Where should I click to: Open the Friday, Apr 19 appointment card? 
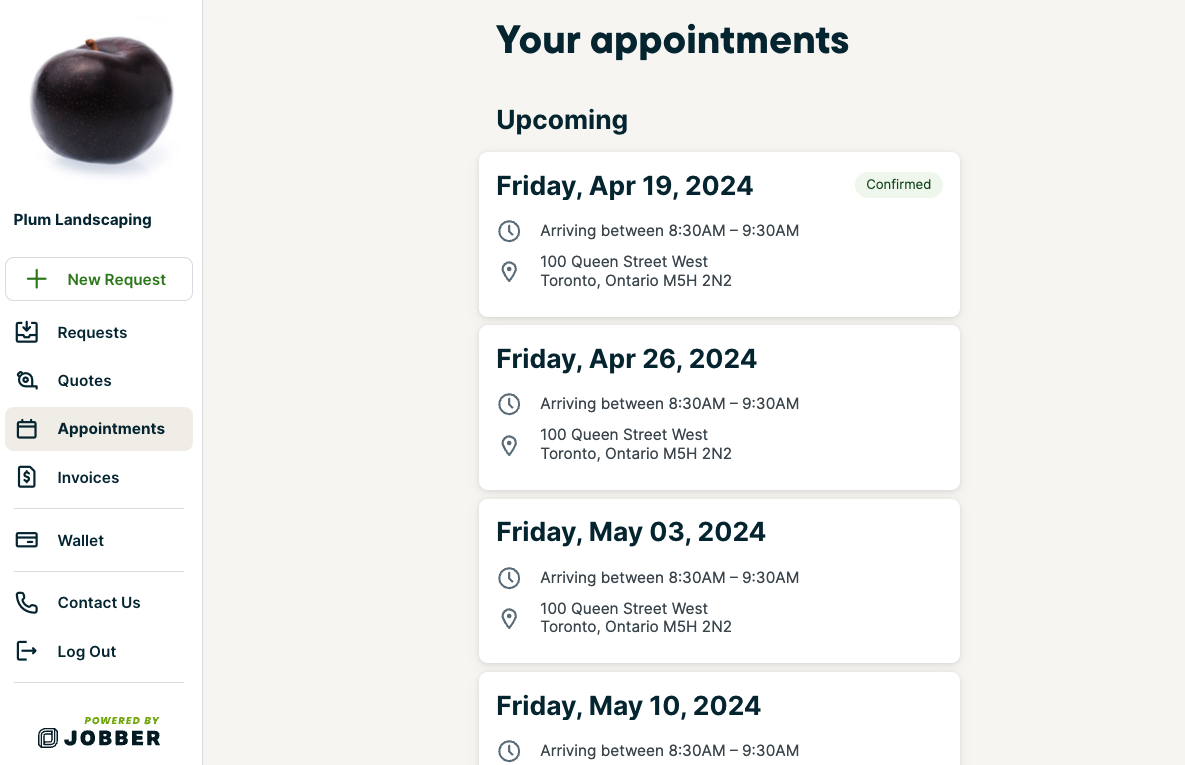719,234
